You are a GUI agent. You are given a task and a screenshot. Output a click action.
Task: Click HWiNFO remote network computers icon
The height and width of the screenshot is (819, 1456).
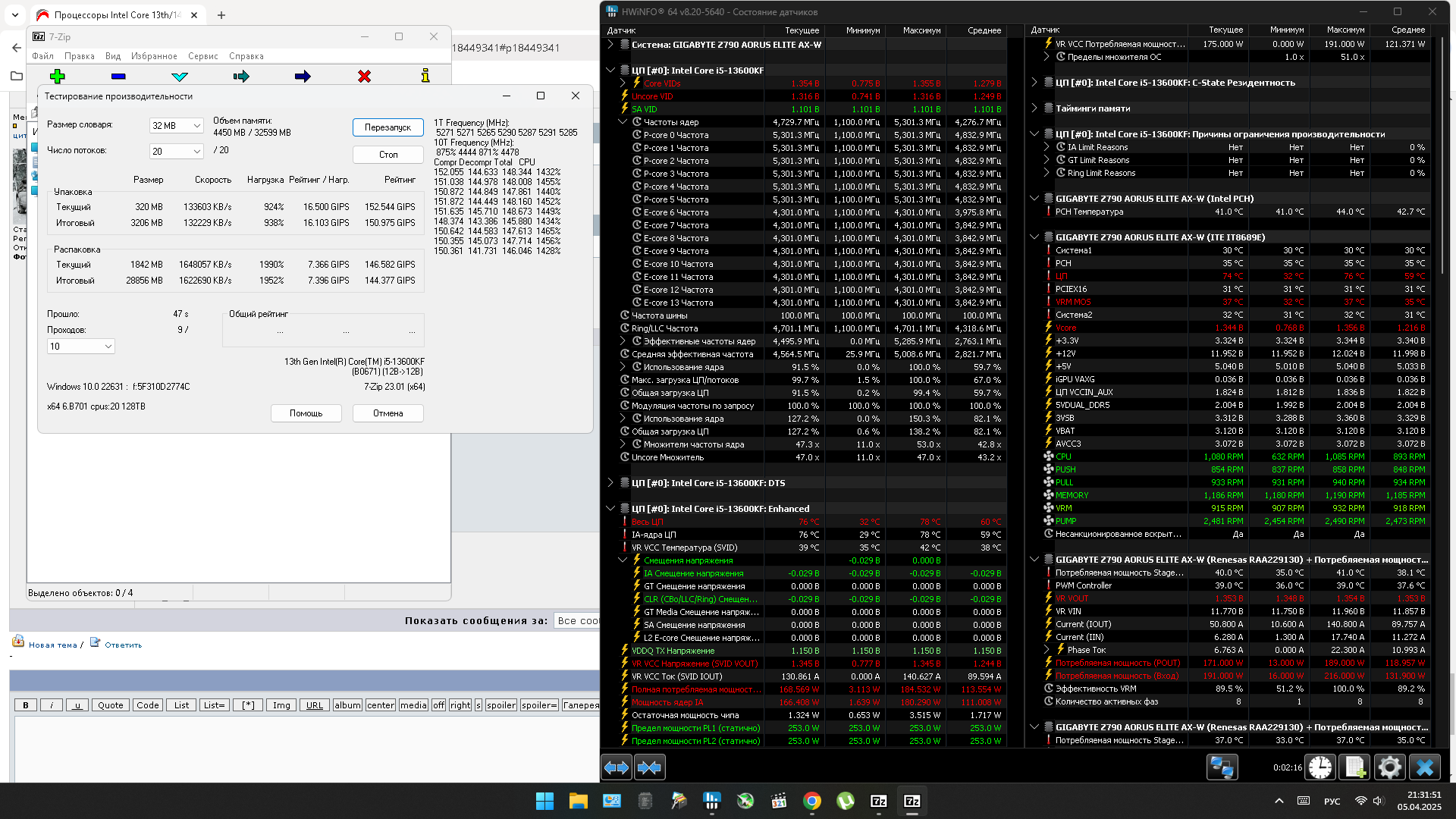[1222, 767]
